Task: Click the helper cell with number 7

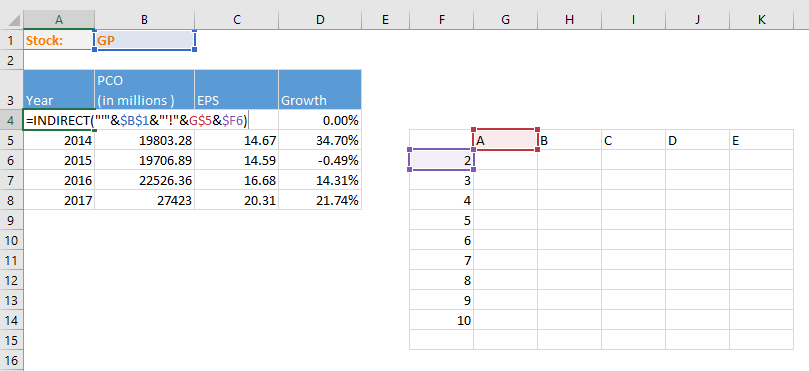Action: pos(441,260)
